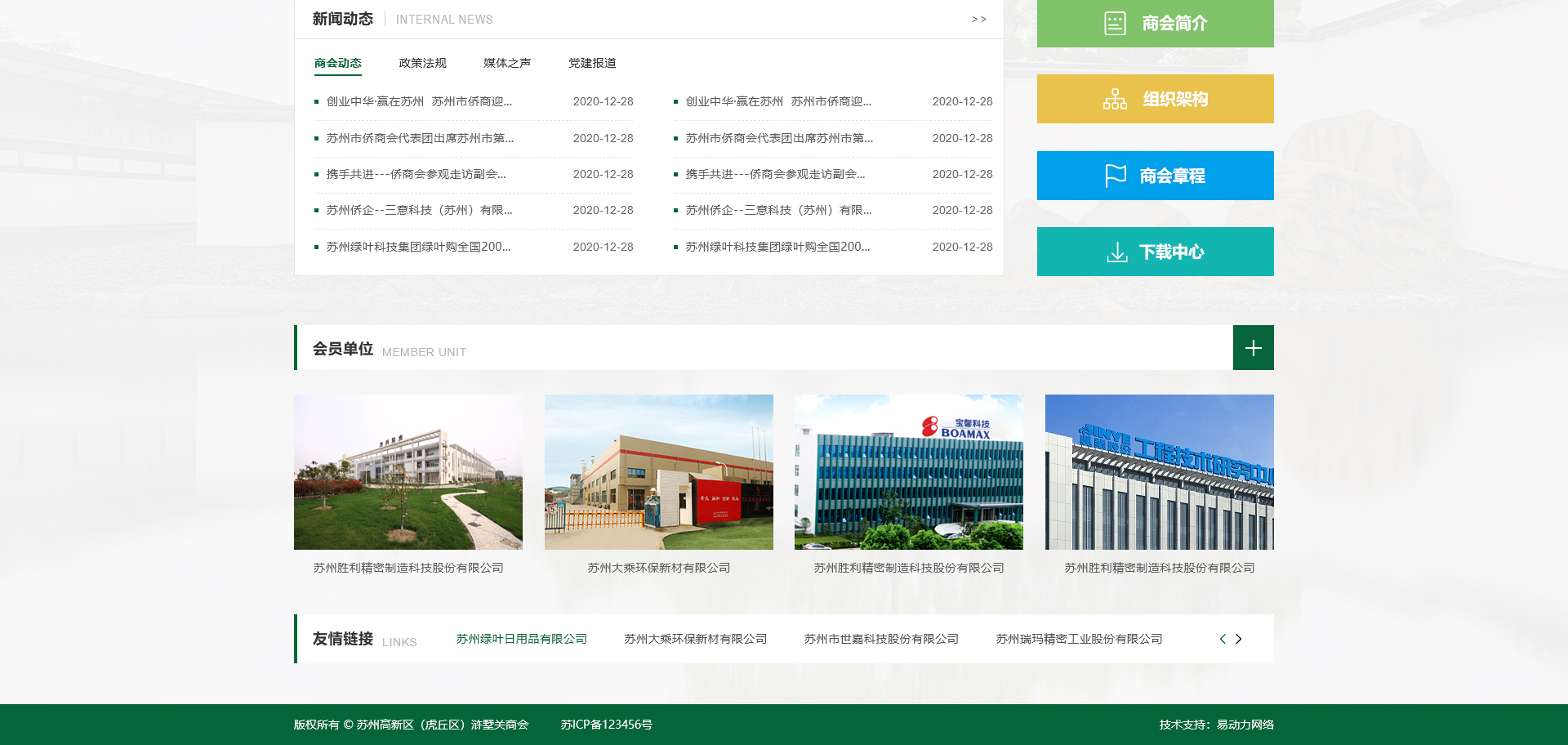1568x745 pixels.
Task: Visit 苏州瑞玛精密工业股份有限公司 link
Action: 1078,639
